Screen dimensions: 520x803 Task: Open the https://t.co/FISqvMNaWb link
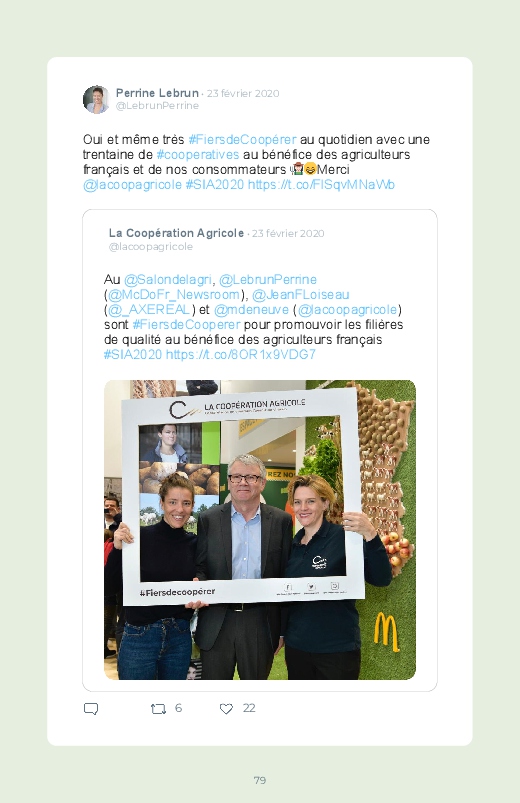tap(321, 184)
